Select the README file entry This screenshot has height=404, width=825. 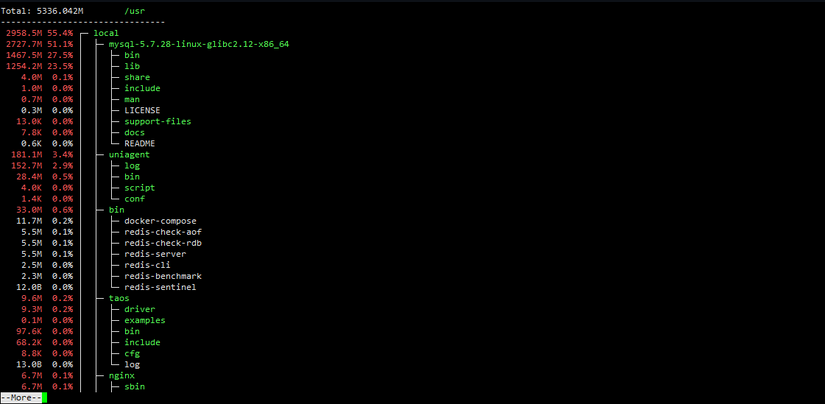[x=139, y=144]
